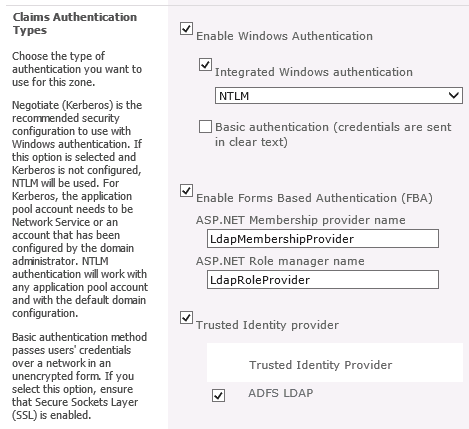469x429 pixels.
Task: Click the 'Enable Forms Based Authentication (FBA)' label
Action: (314, 198)
